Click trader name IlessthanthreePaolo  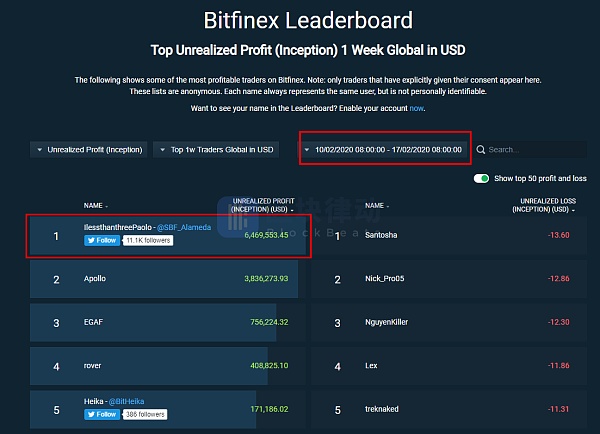coord(118,227)
